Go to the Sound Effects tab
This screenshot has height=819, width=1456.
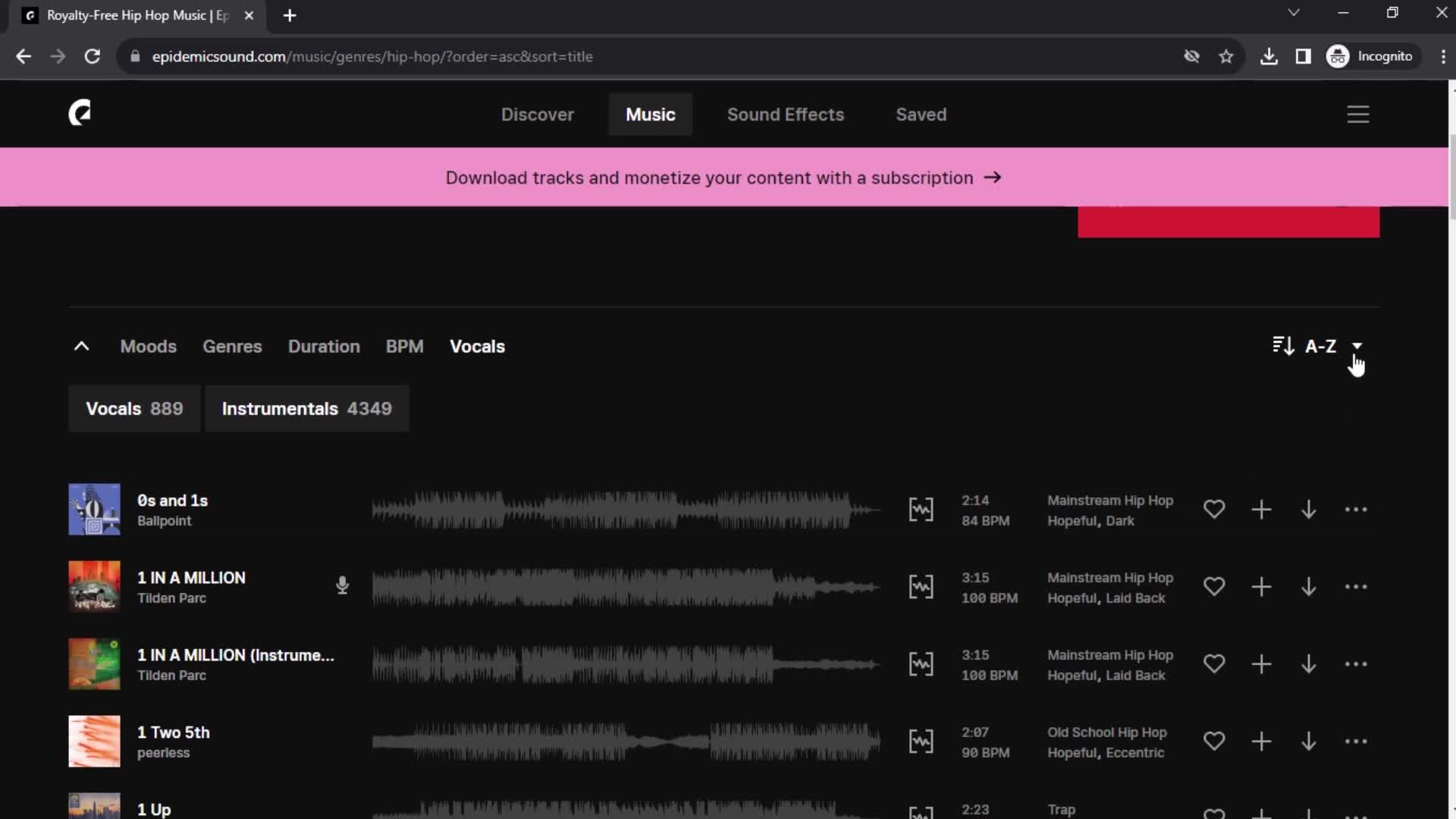tap(785, 115)
